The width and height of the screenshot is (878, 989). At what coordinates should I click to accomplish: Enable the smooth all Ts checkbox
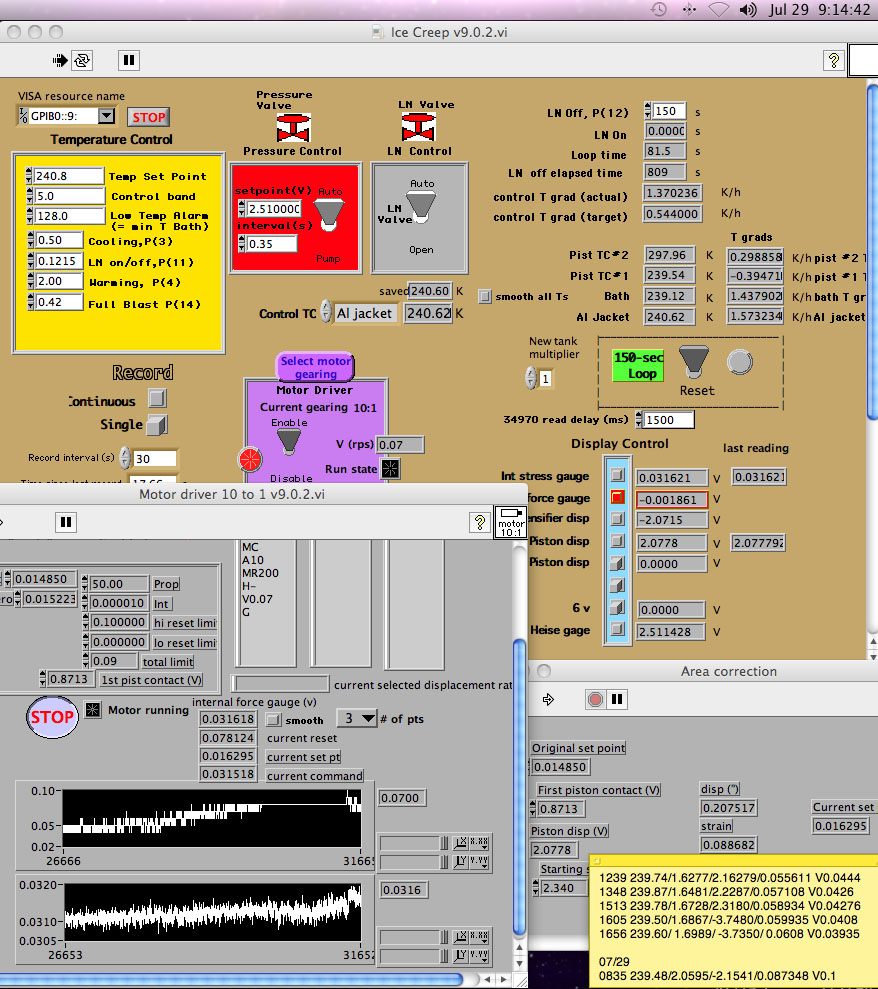(x=486, y=296)
